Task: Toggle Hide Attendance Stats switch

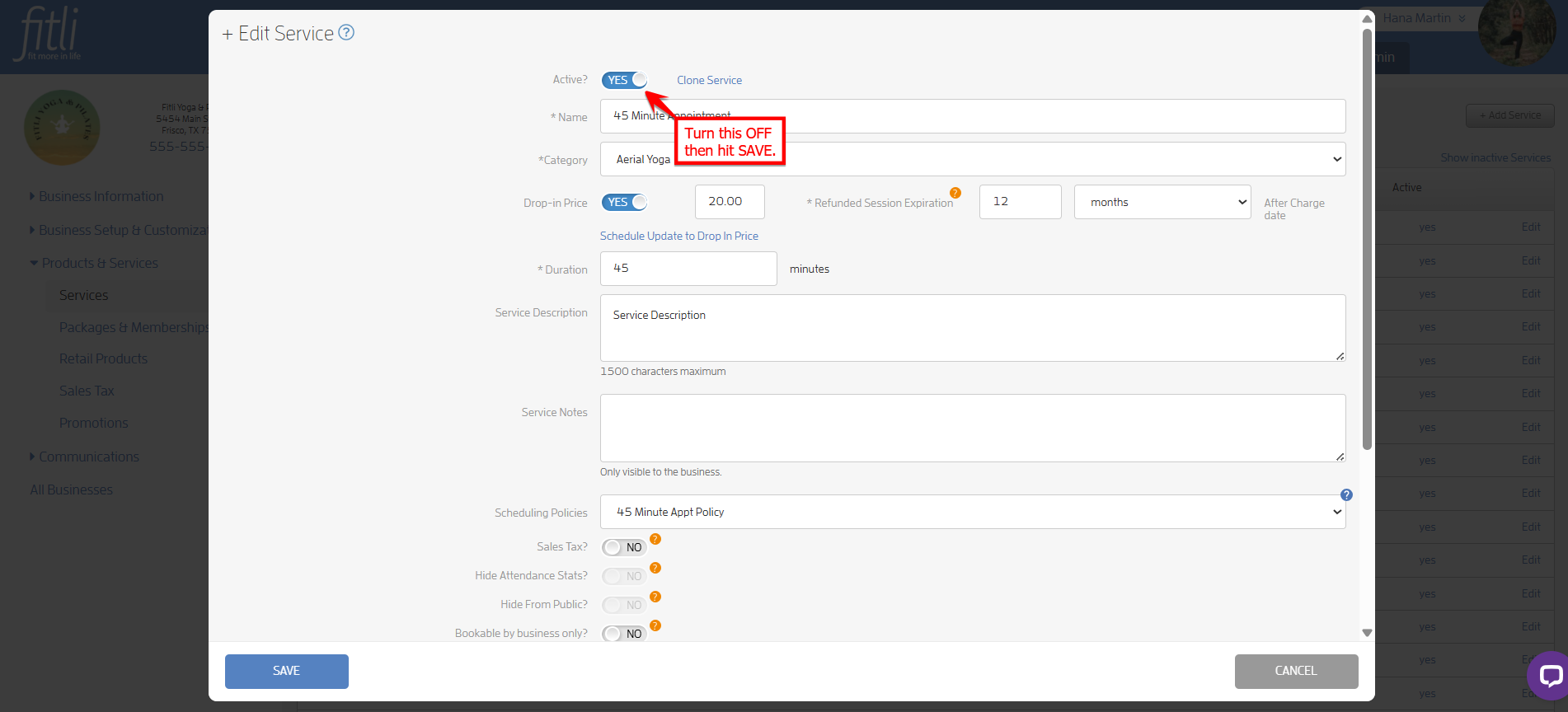Action: [624, 576]
